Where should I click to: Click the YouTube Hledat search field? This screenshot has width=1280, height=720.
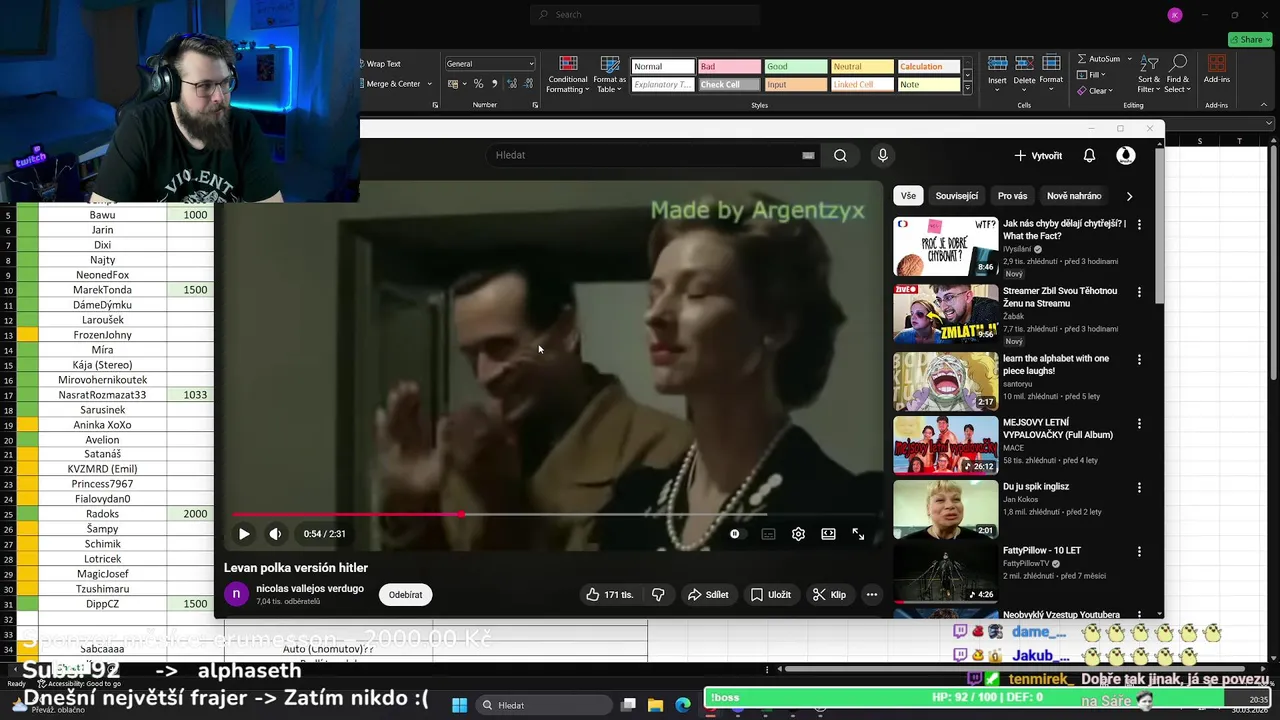click(650, 155)
